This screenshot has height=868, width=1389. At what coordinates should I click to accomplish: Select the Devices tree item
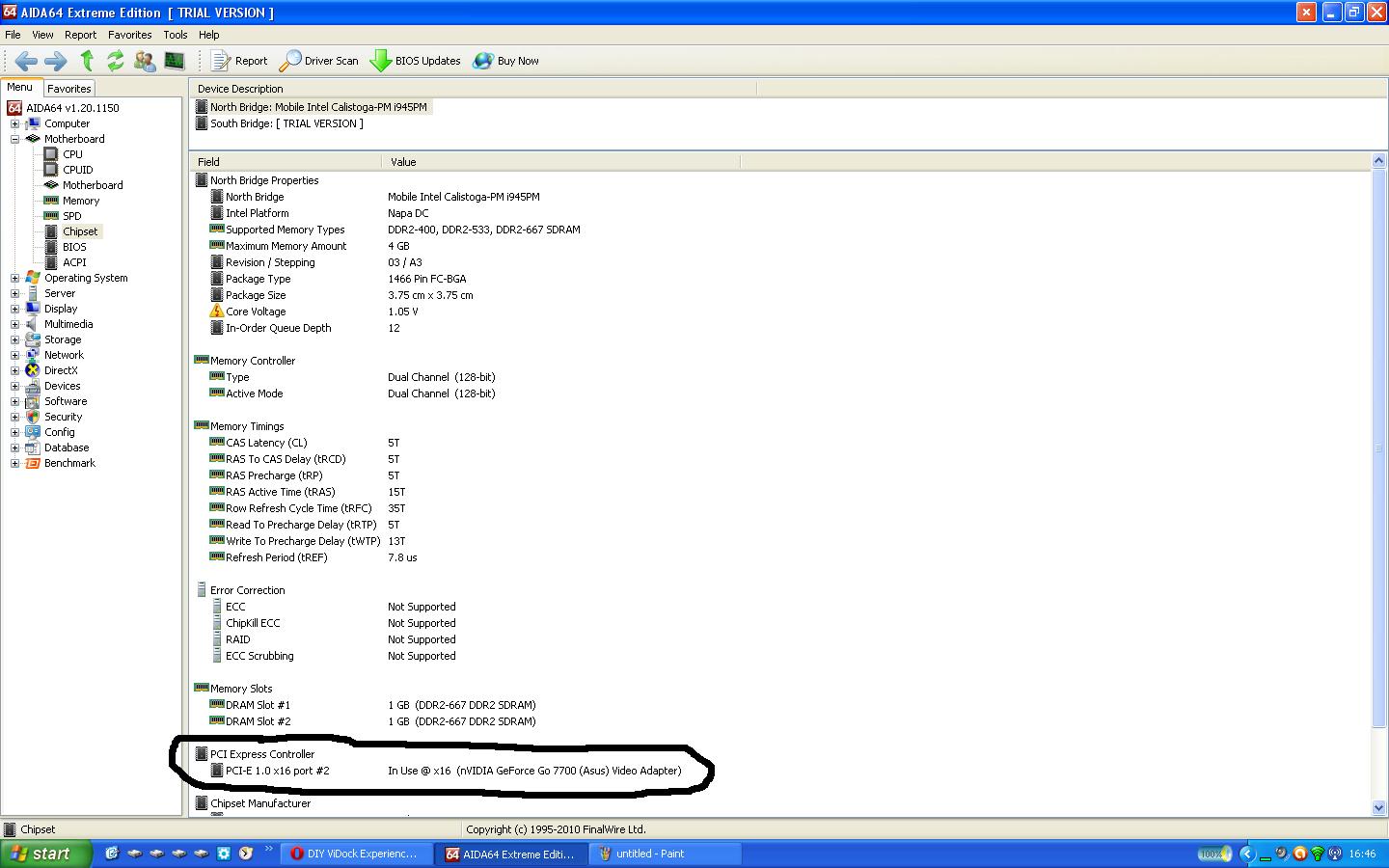click(62, 386)
